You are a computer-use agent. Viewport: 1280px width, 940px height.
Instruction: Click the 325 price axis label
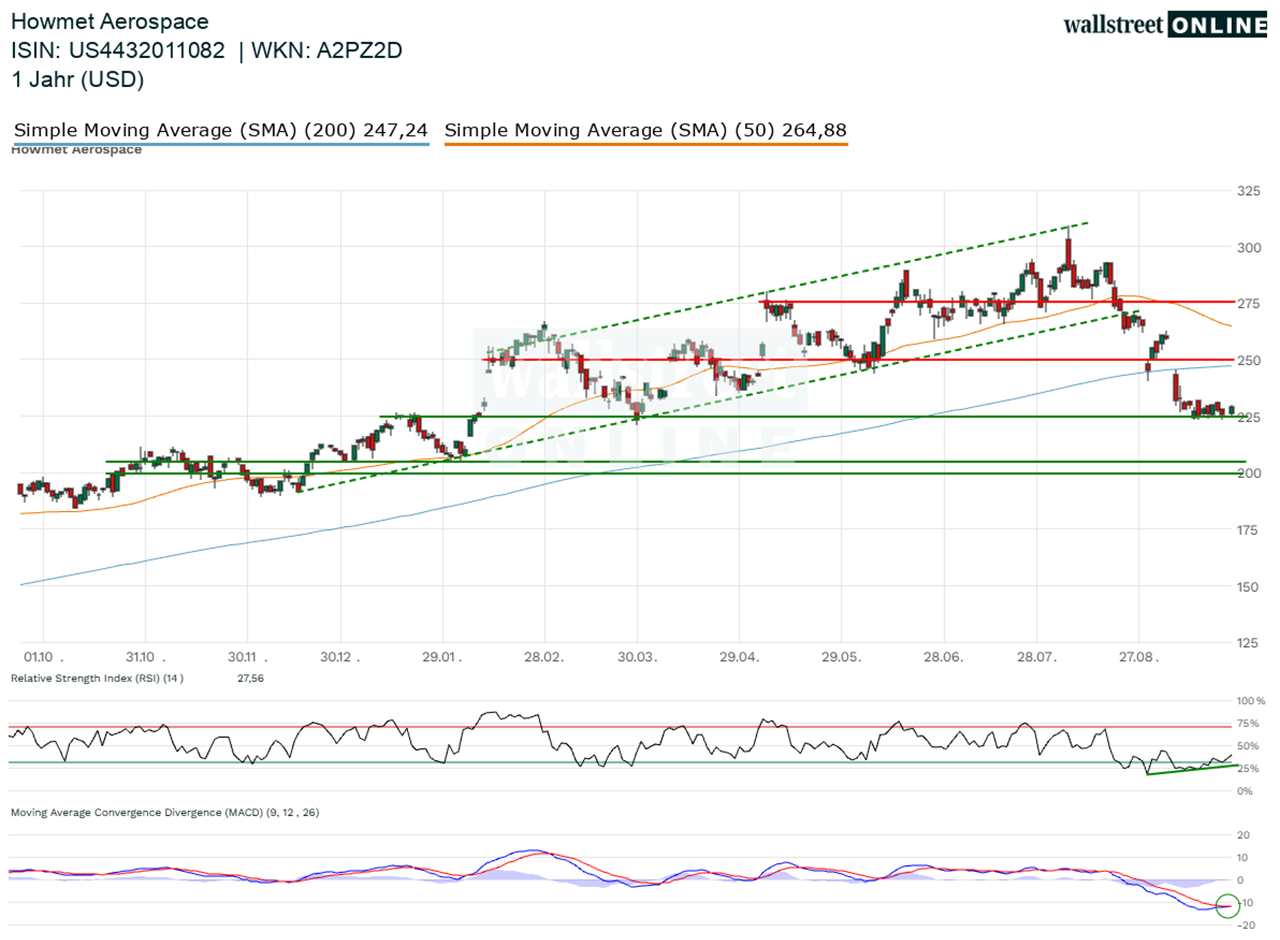(1249, 191)
